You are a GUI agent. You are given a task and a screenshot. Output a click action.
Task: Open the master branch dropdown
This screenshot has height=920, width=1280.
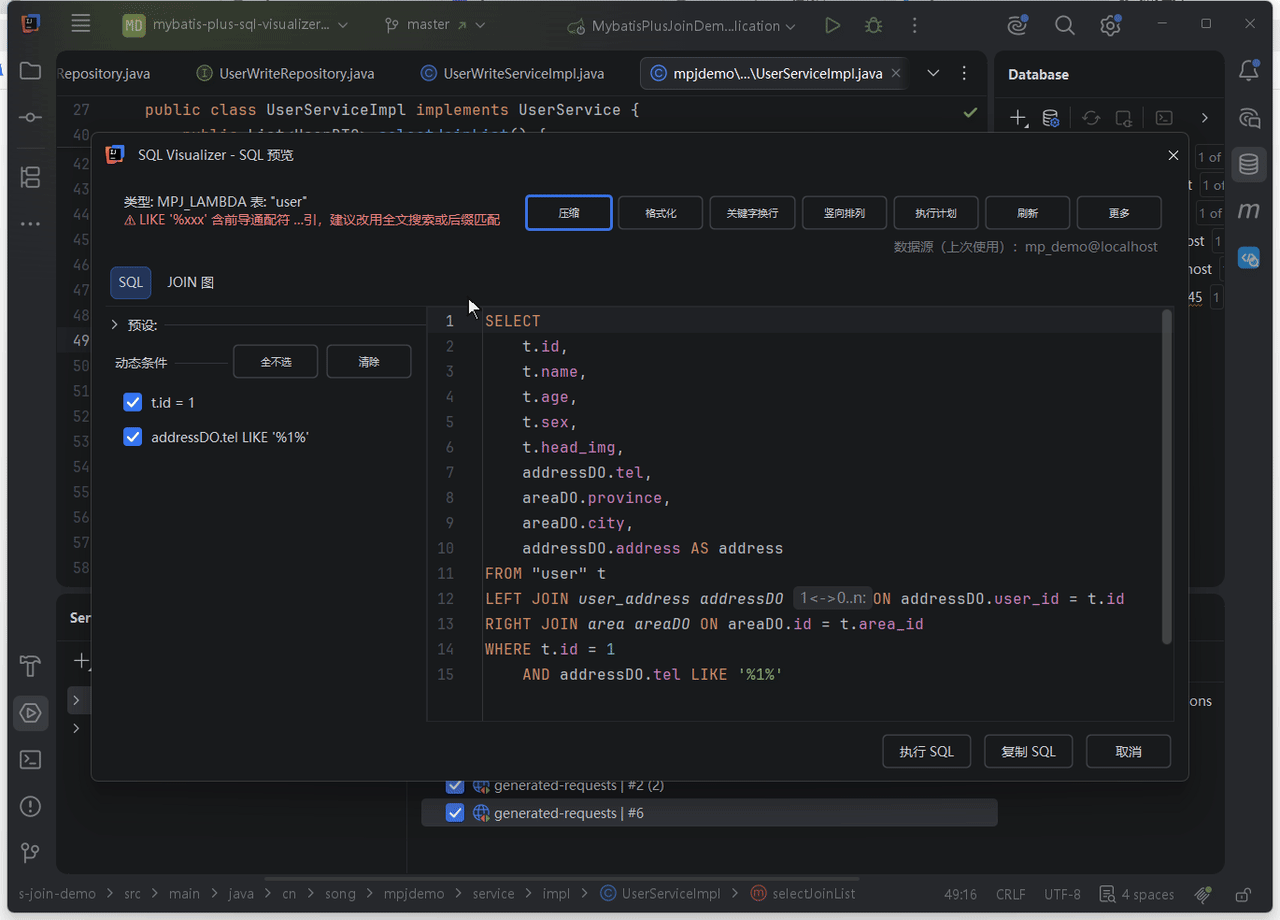[435, 25]
